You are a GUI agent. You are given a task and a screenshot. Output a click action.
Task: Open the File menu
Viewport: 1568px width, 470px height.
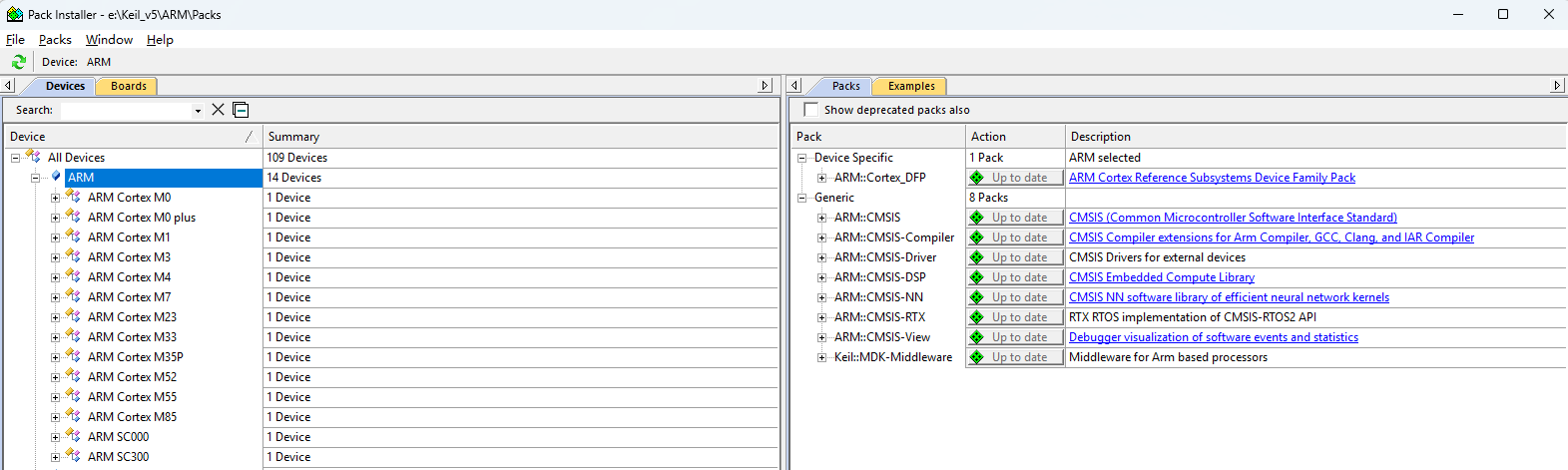15,40
